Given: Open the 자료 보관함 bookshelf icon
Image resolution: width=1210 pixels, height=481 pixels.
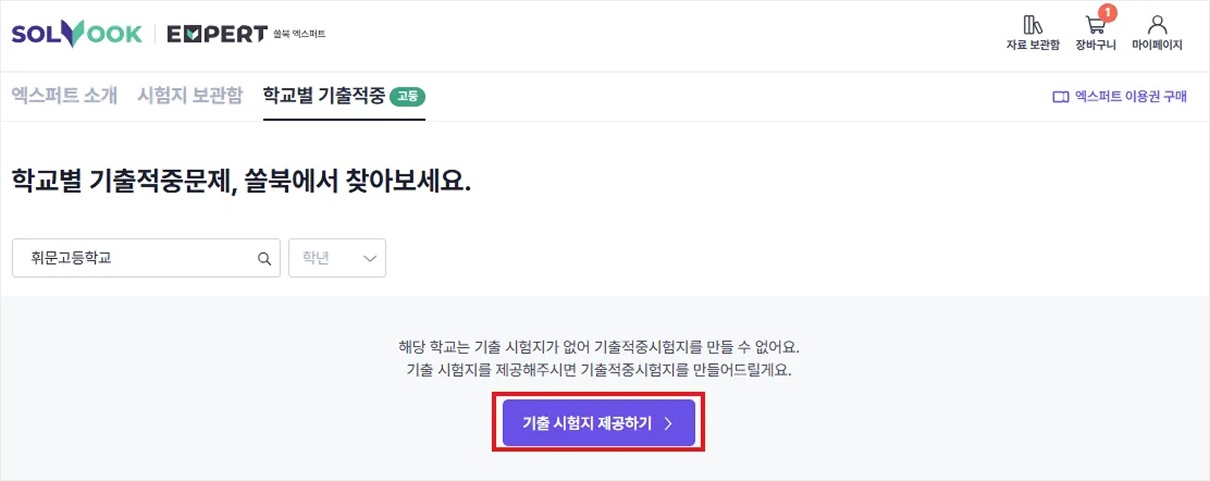Looking at the screenshot, I should pyautogui.click(x=1032, y=24).
